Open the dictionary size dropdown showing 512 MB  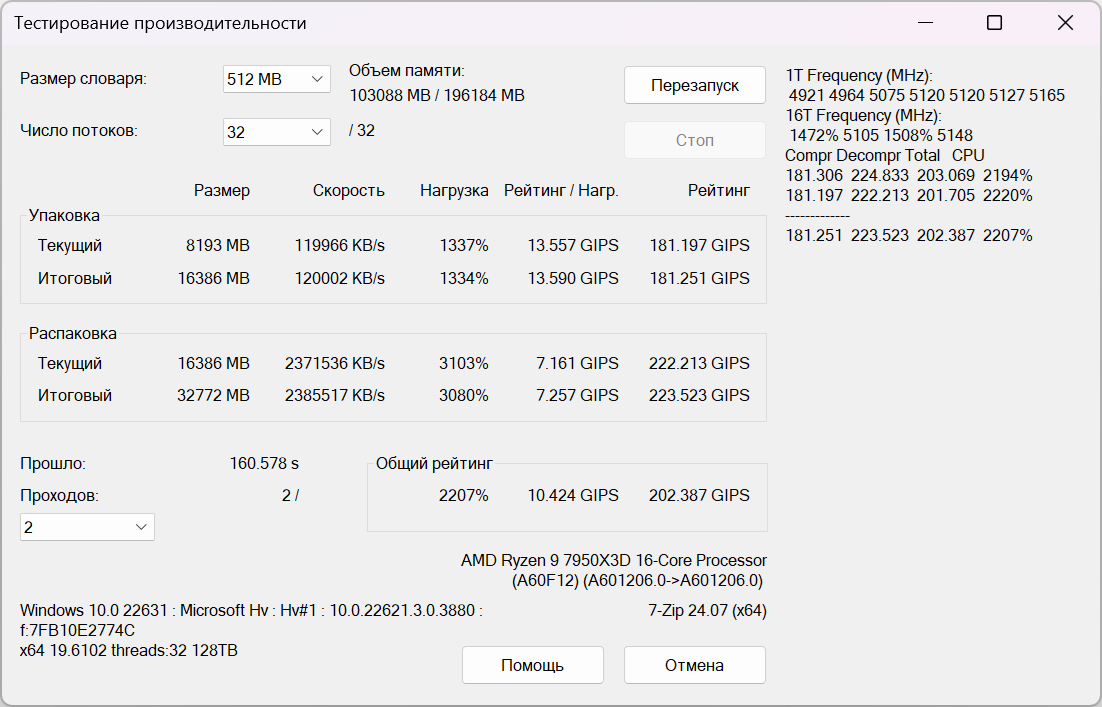coord(277,79)
